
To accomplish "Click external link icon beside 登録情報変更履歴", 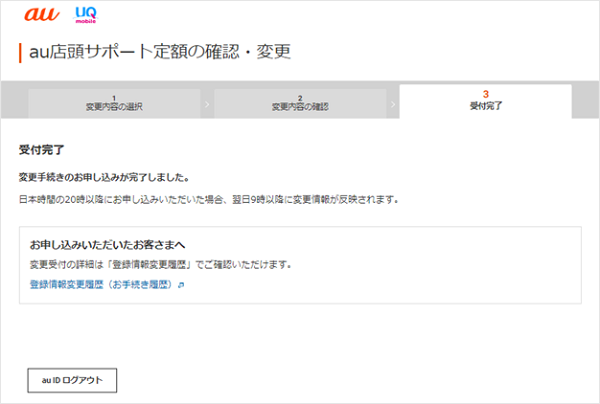I will 181,285.
